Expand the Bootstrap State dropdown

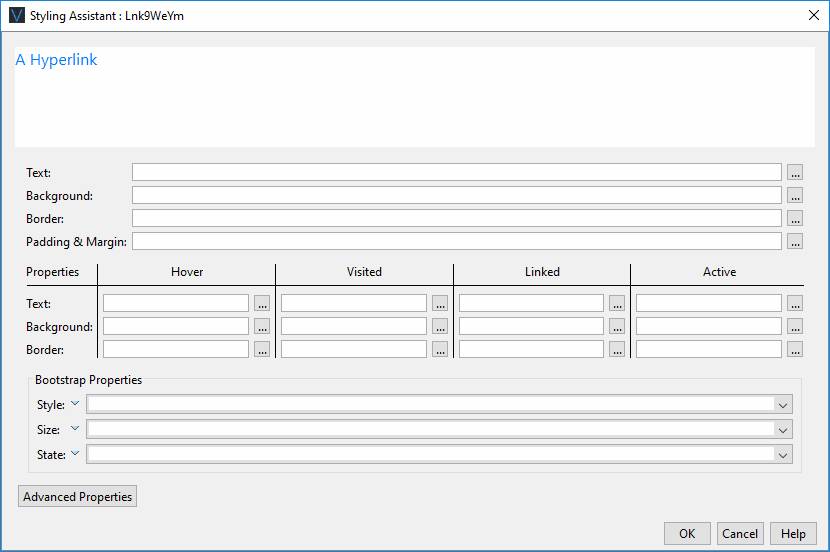783,454
